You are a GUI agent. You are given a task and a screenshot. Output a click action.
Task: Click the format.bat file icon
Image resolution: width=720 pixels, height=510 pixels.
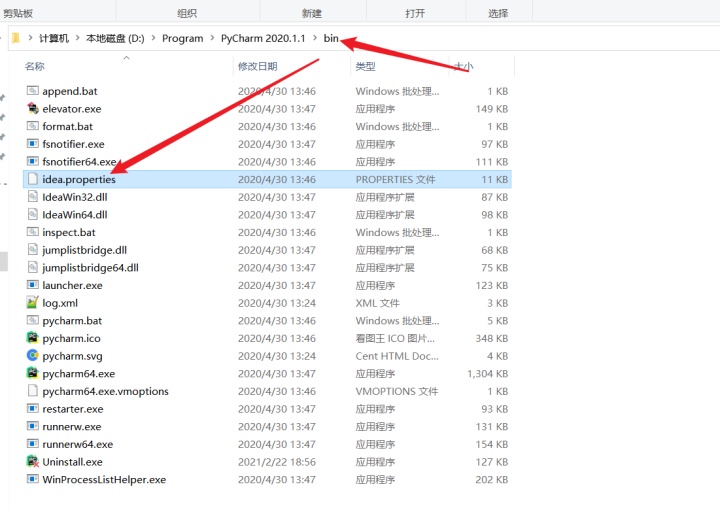point(33,126)
